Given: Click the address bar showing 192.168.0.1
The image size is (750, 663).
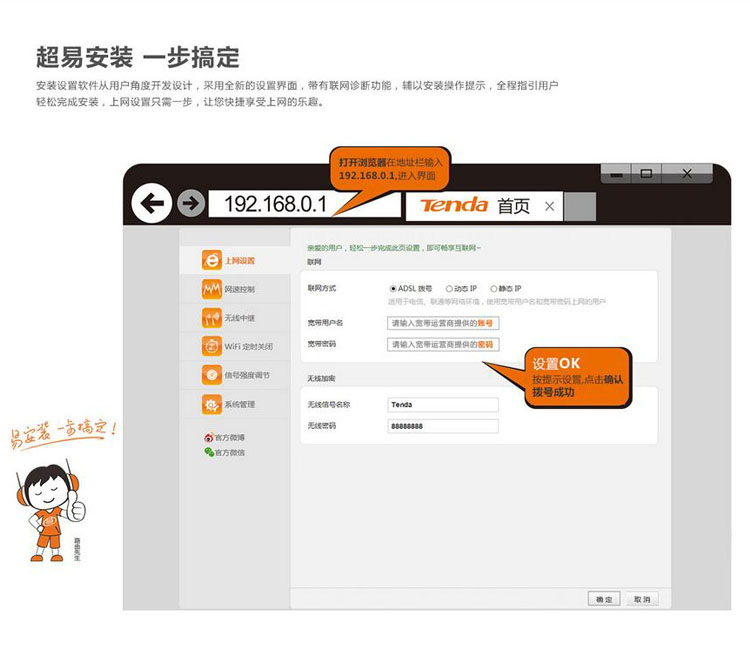Looking at the screenshot, I should 276,205.
